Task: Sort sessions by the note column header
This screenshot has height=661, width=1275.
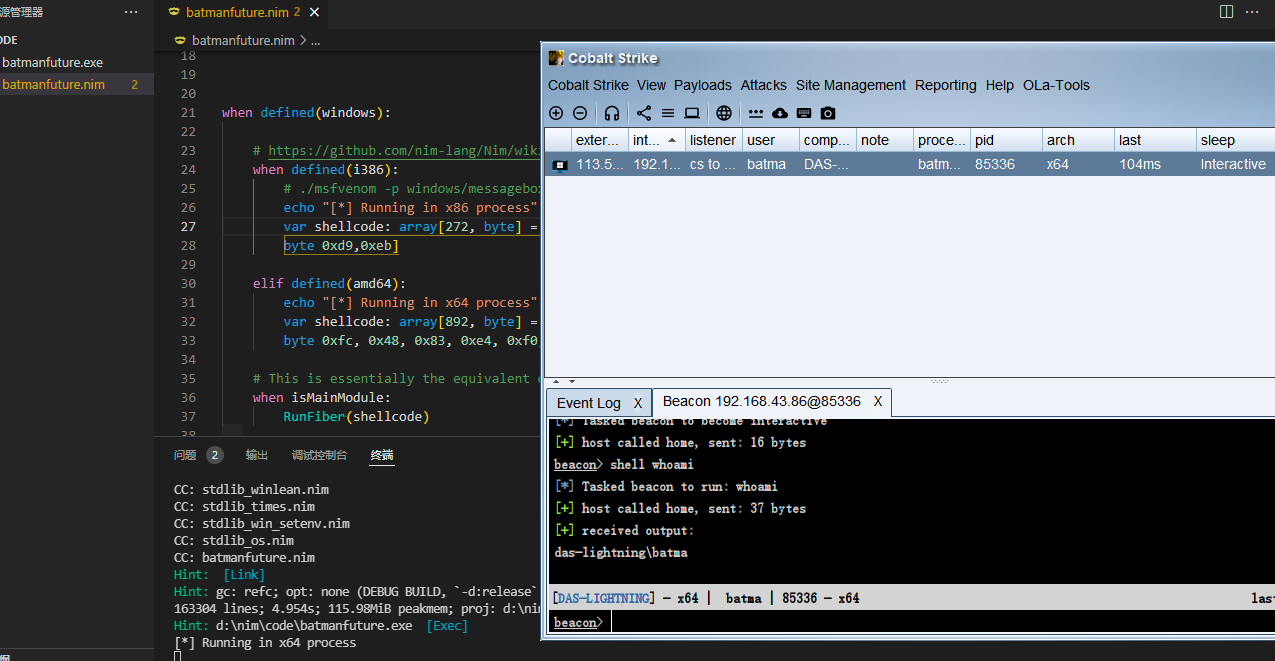Action: click(x=885, y=140)
